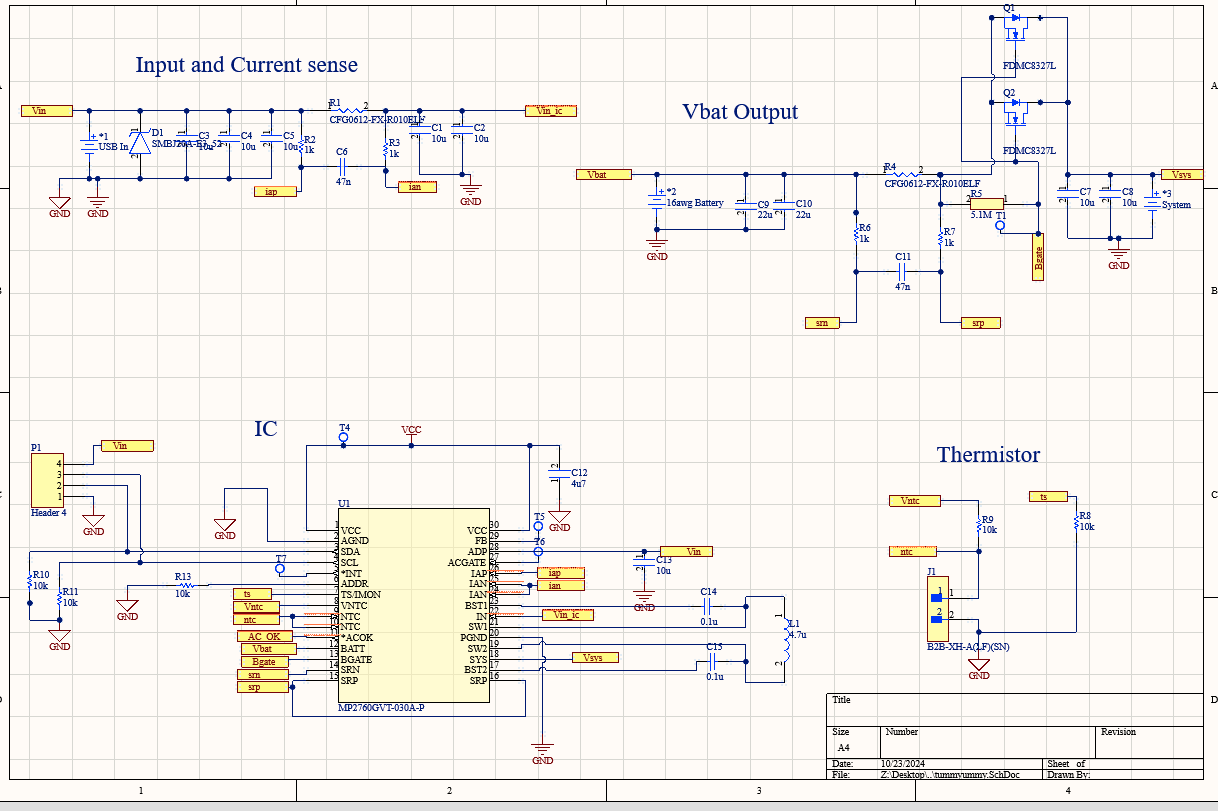Screen dimensions: 1218x811
Task: Select MOSFET Q2 symbol
Action: click(1015, 111)
